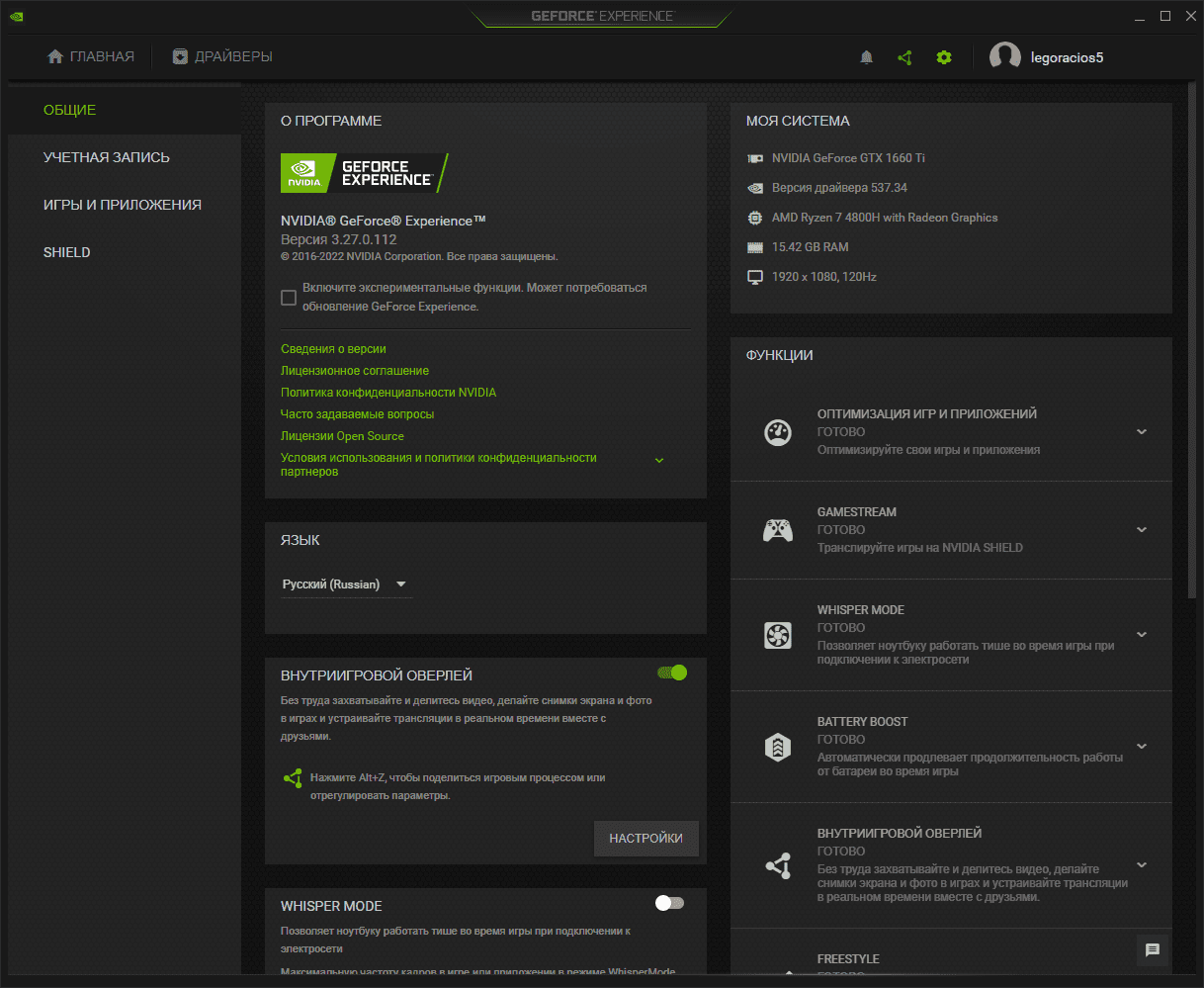Click the GeForce Experience logo in О ПРОГРАММЕ

coord(365,173)
